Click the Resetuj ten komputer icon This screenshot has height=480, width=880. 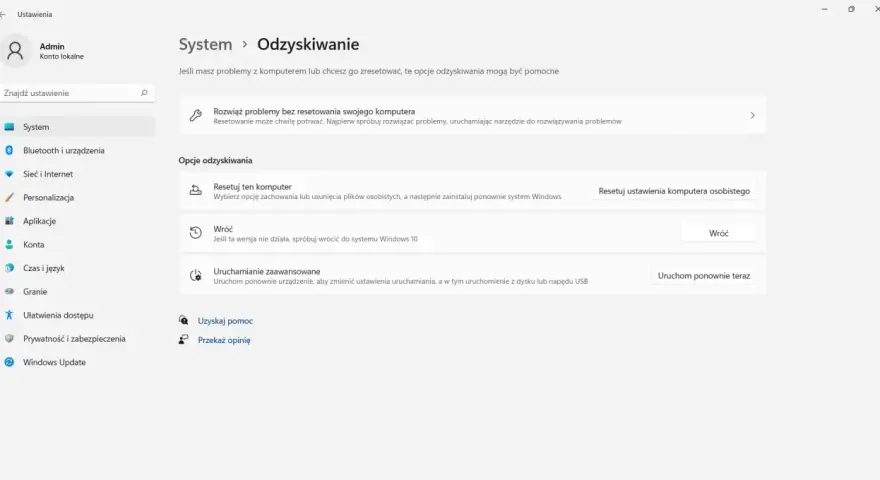195,190
